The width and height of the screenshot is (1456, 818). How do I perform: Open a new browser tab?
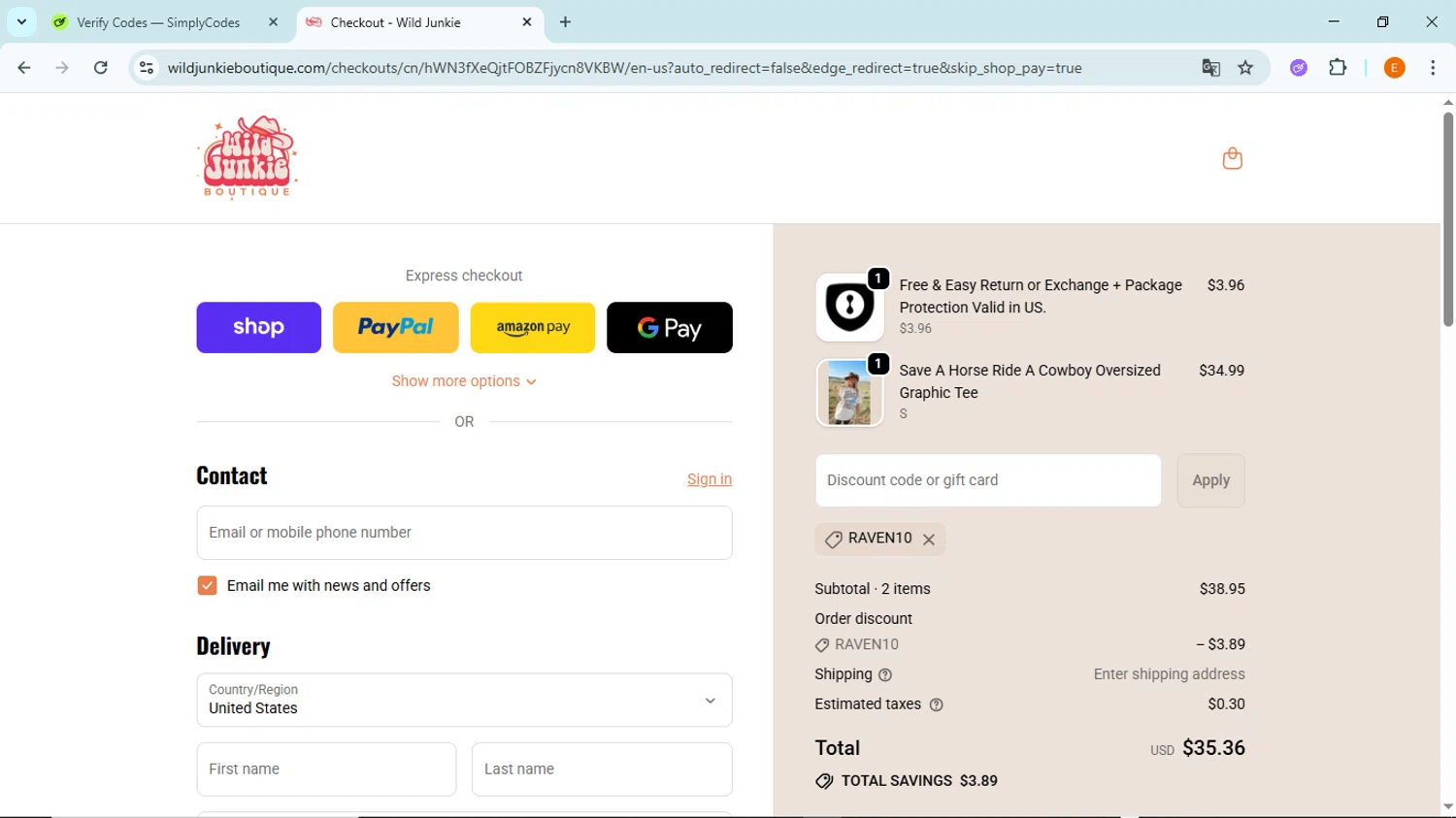566,22
